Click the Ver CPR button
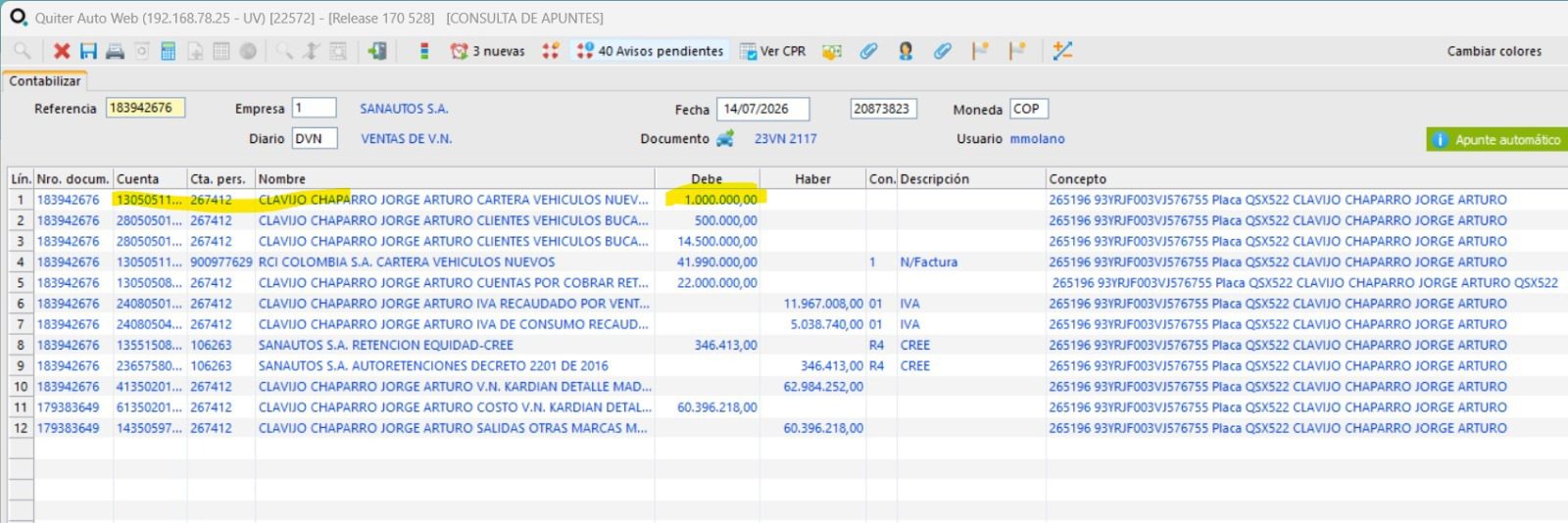1568x523 pixels. click(772, 51)
